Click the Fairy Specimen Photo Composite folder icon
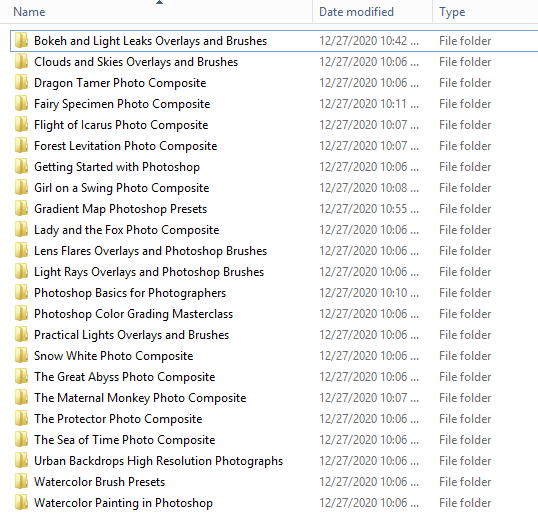This screenshot has width=538, height=526. (21, 104)
